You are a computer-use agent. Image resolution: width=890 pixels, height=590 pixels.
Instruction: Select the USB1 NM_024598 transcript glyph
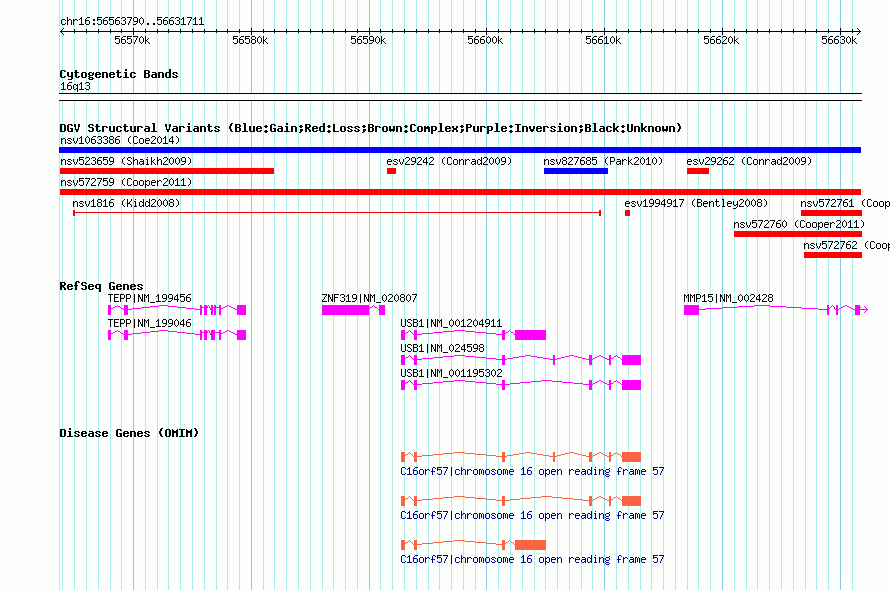(x=521, y=360)
